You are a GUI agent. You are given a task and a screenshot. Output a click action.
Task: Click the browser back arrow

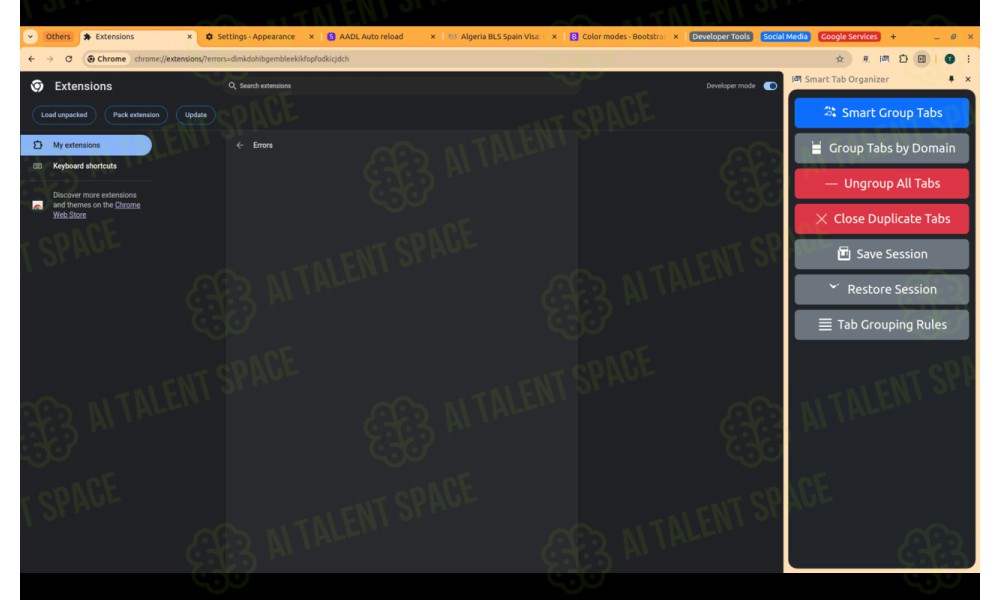tap(31, 59)
